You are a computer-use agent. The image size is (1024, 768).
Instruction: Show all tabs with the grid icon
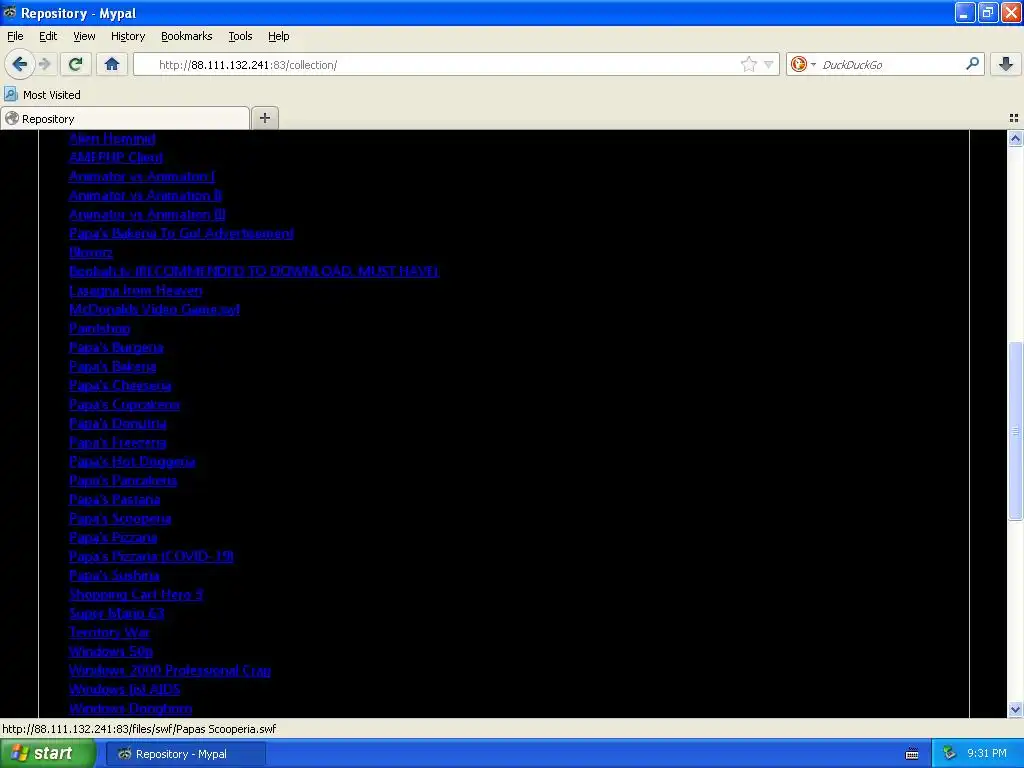point(1014,118)
